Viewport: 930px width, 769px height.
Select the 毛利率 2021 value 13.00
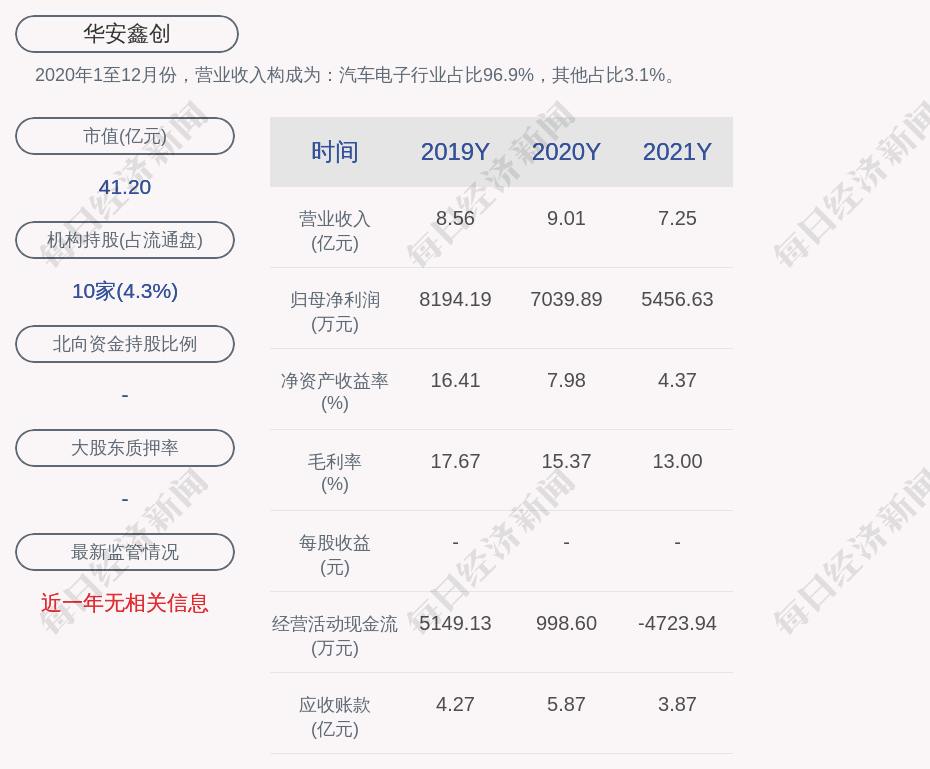[x=677, y=461]
